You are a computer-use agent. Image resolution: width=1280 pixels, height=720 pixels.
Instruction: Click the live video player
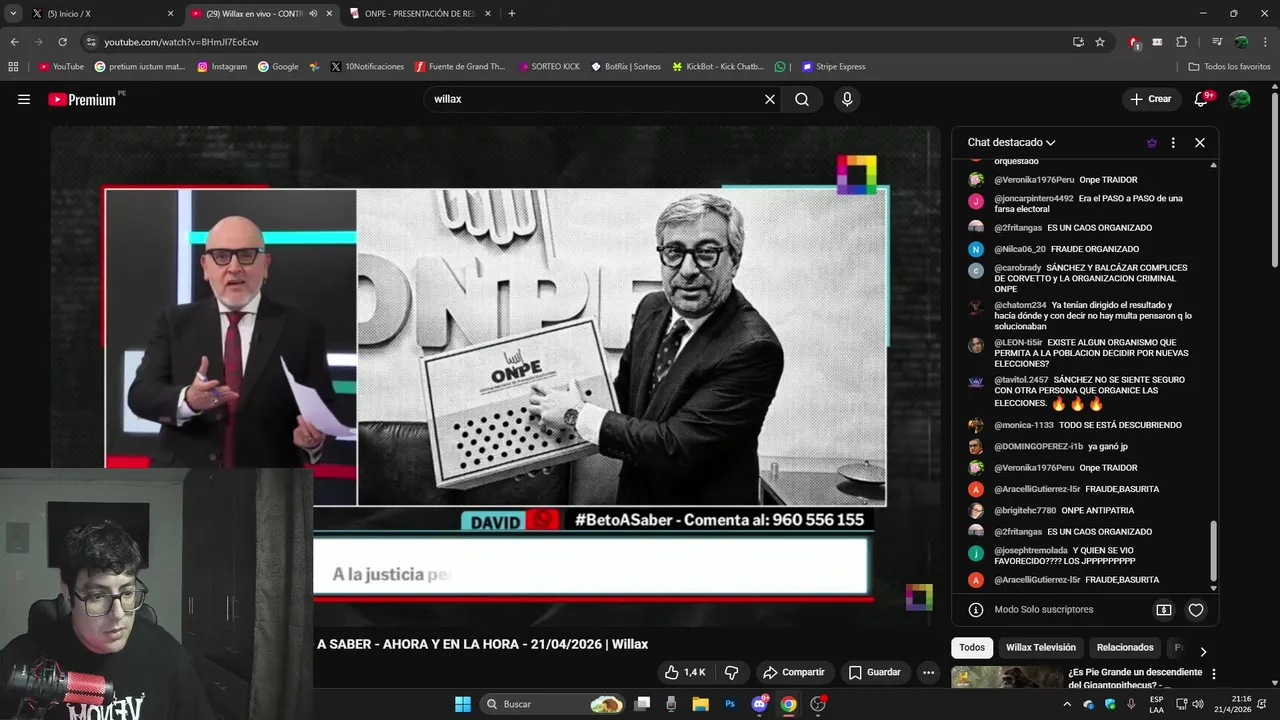[495, 375]
